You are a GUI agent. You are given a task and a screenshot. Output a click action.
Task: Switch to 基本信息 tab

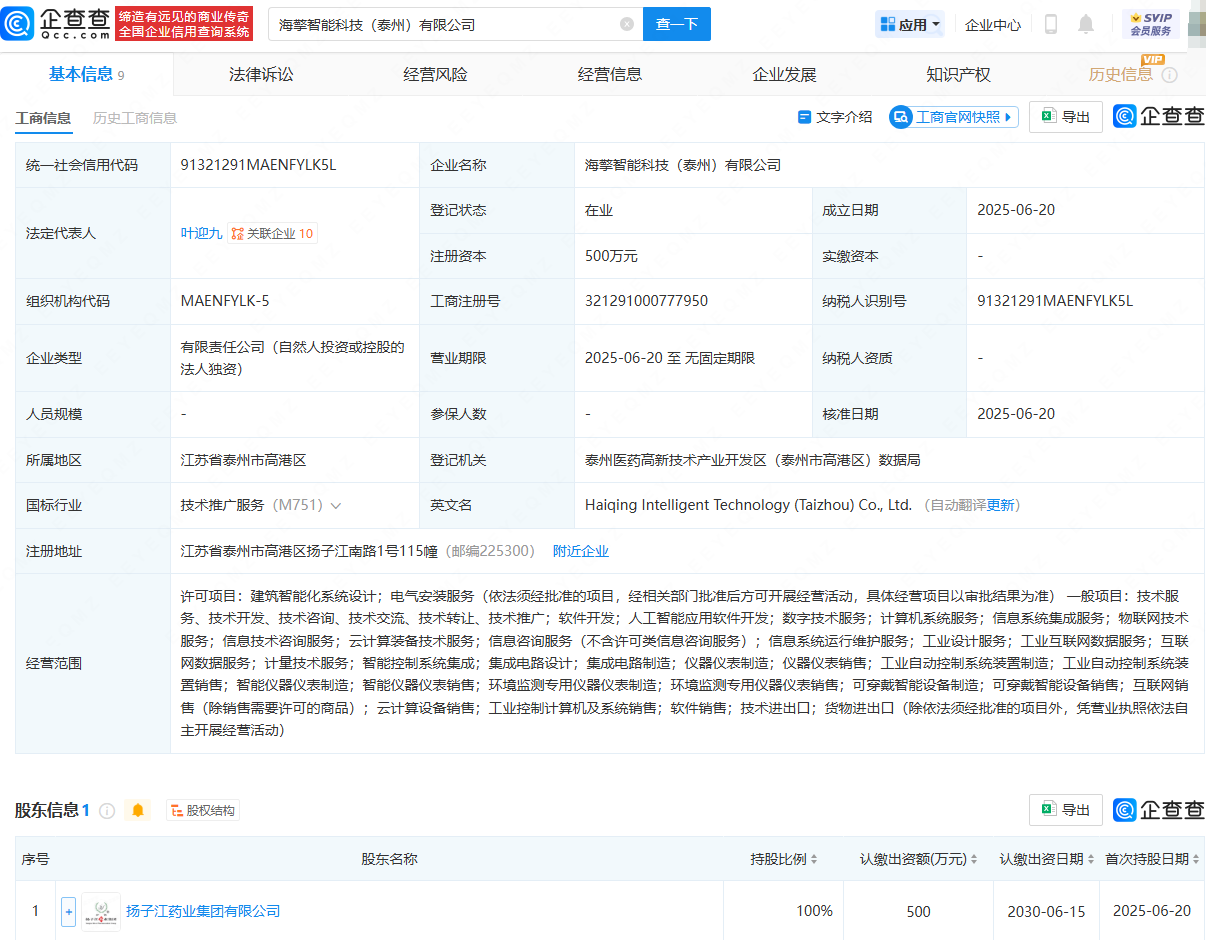coord(87,75)
